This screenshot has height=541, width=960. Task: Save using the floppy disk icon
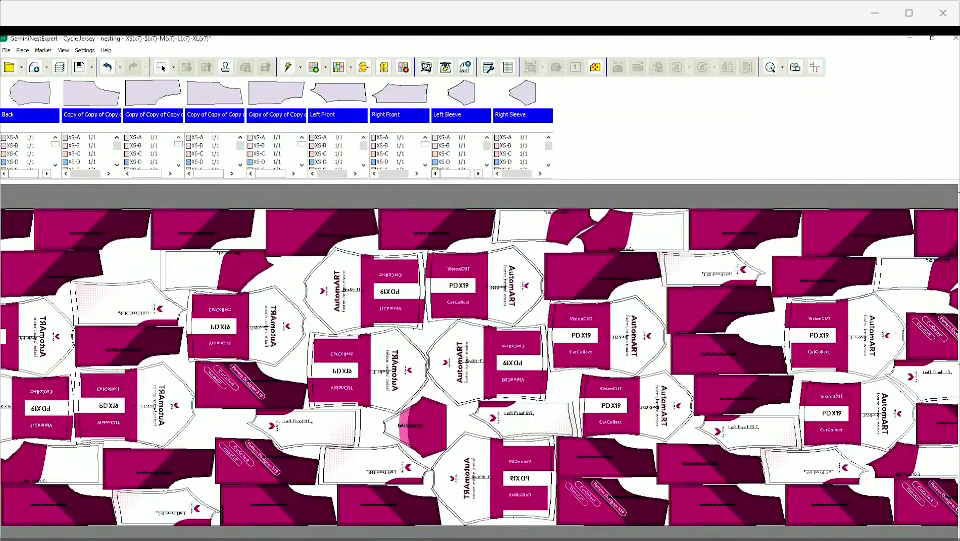80,67
